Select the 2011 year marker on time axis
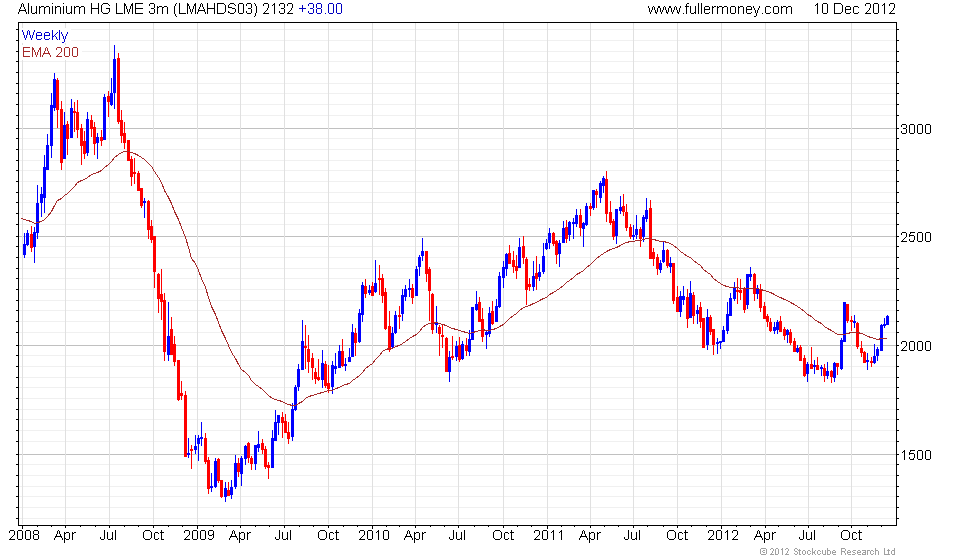The height and width of the screenshot is (560, 980). (548, 536)
